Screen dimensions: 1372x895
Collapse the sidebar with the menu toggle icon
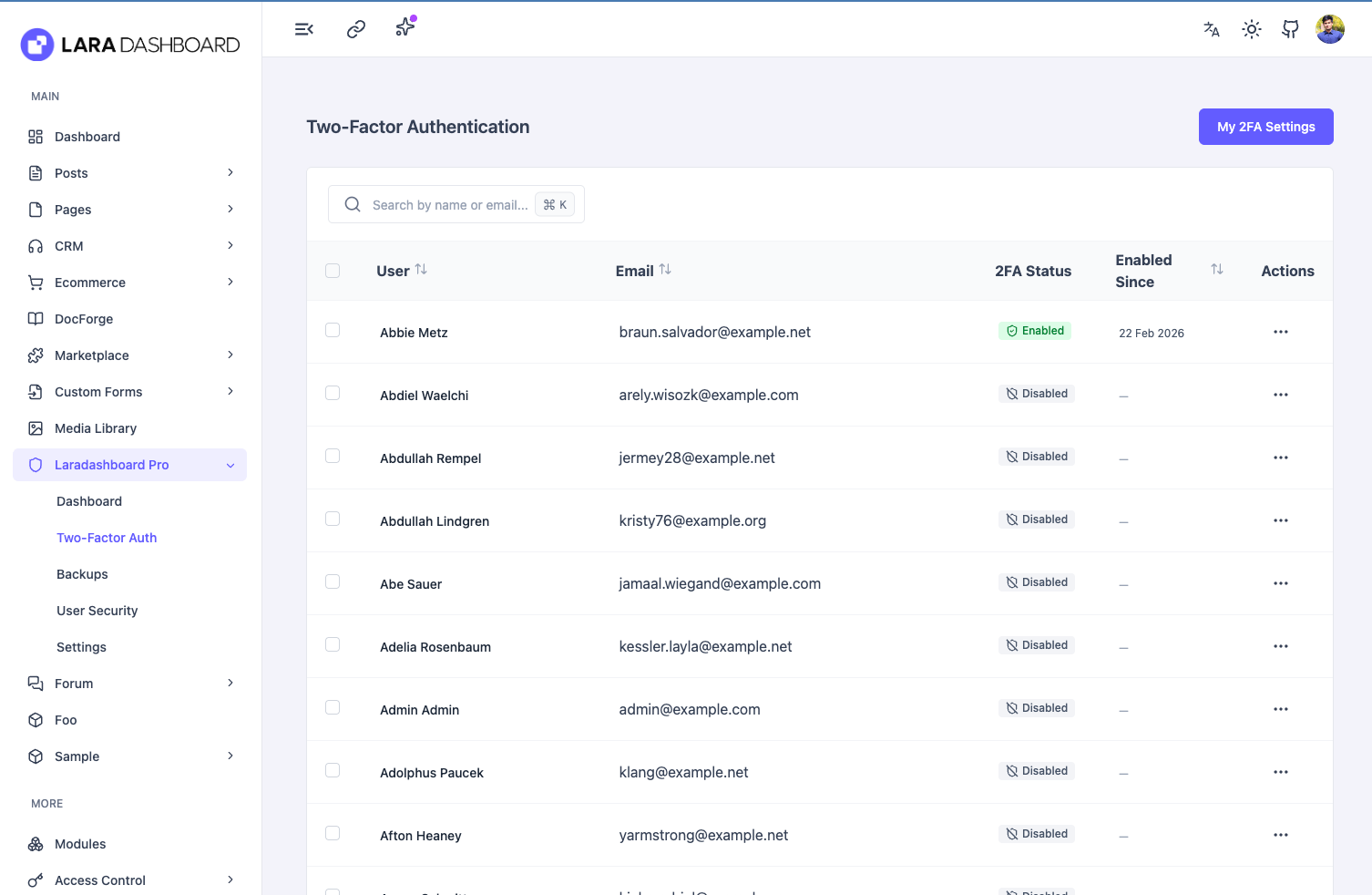304,29
